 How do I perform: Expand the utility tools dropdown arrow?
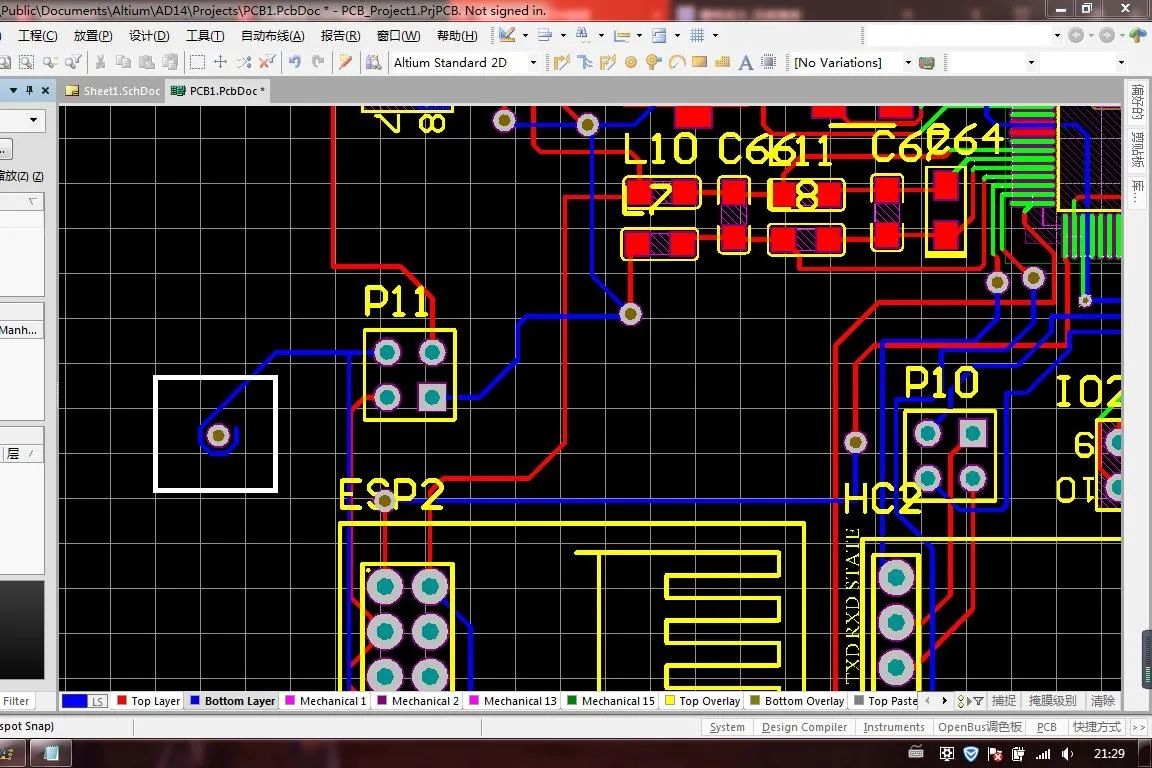click(x=525, y=35)
